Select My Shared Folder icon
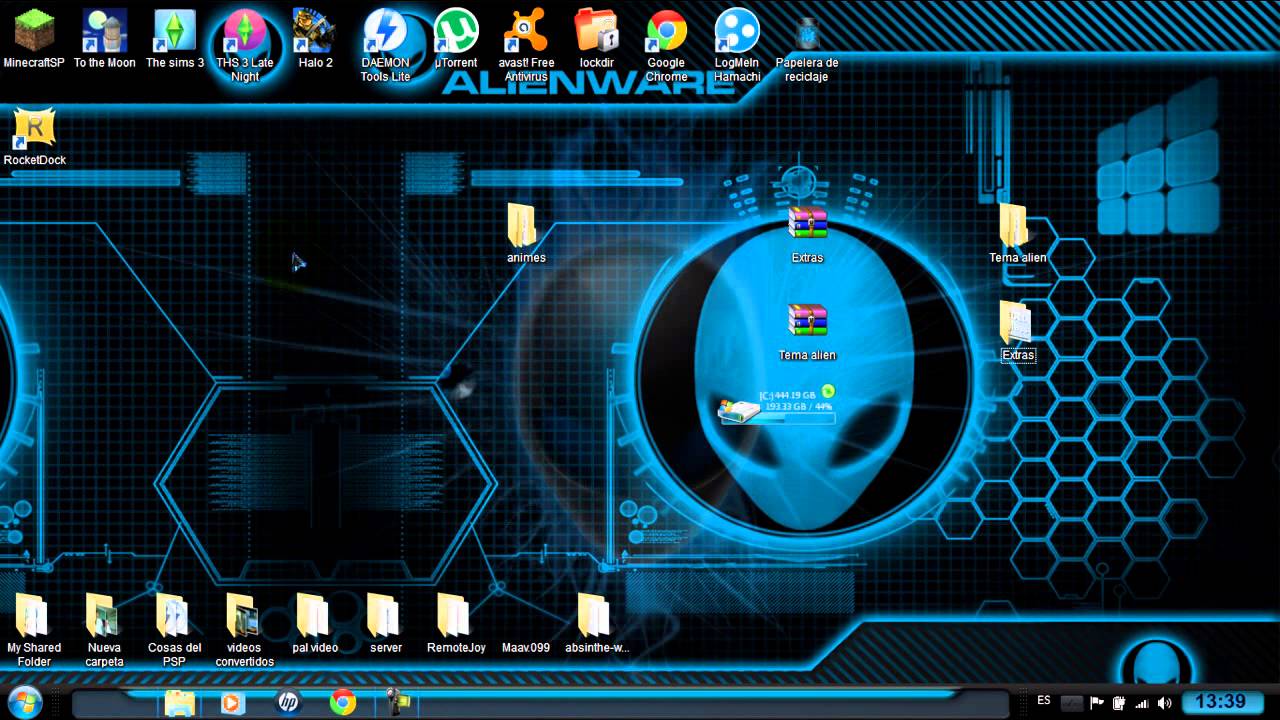Image resolution: width=1280 pixels, height=720 pixels. point(34,630)
